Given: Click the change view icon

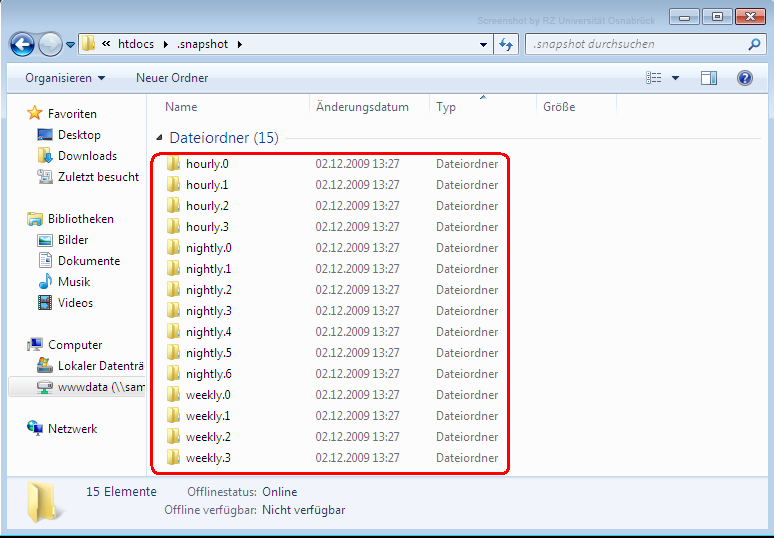Looking at the screenshot, I should (x=654, y=78).
